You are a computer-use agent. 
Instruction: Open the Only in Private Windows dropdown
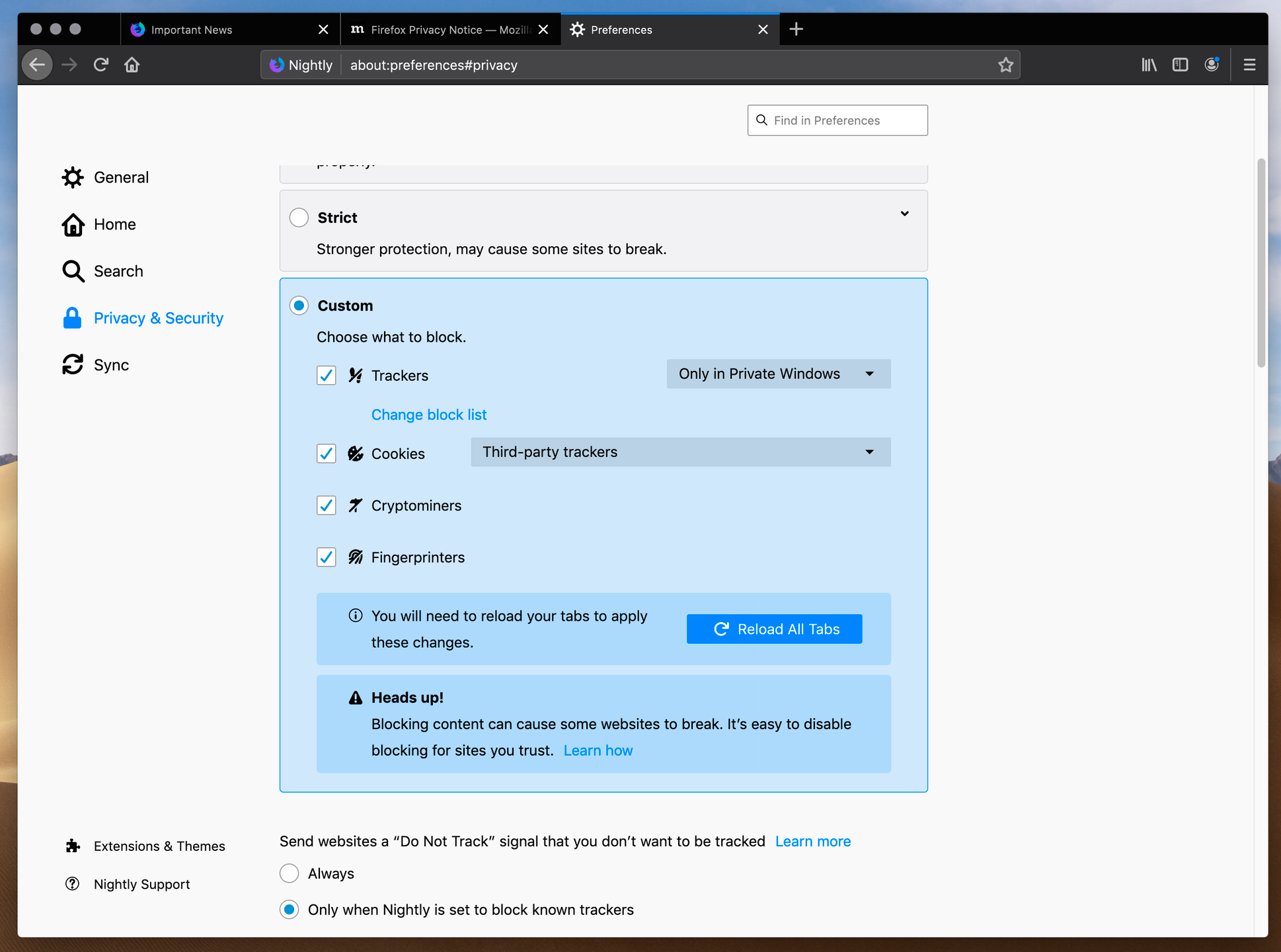click(778, 374)
